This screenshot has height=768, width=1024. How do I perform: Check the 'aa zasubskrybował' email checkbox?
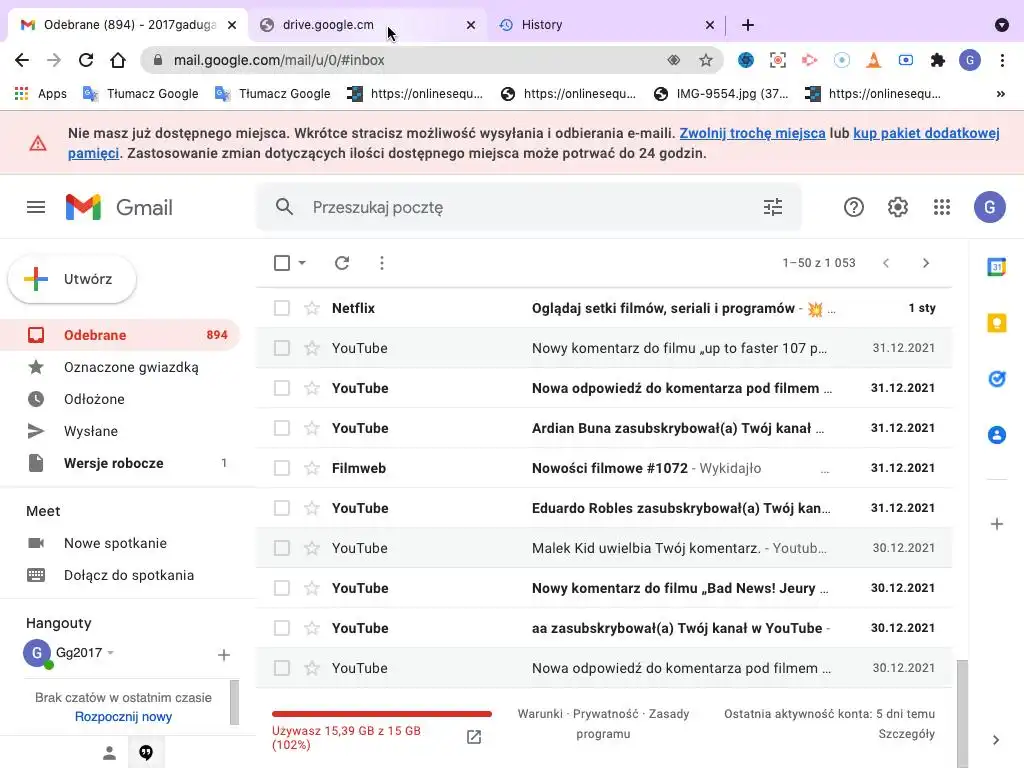(x=282, y=628)
